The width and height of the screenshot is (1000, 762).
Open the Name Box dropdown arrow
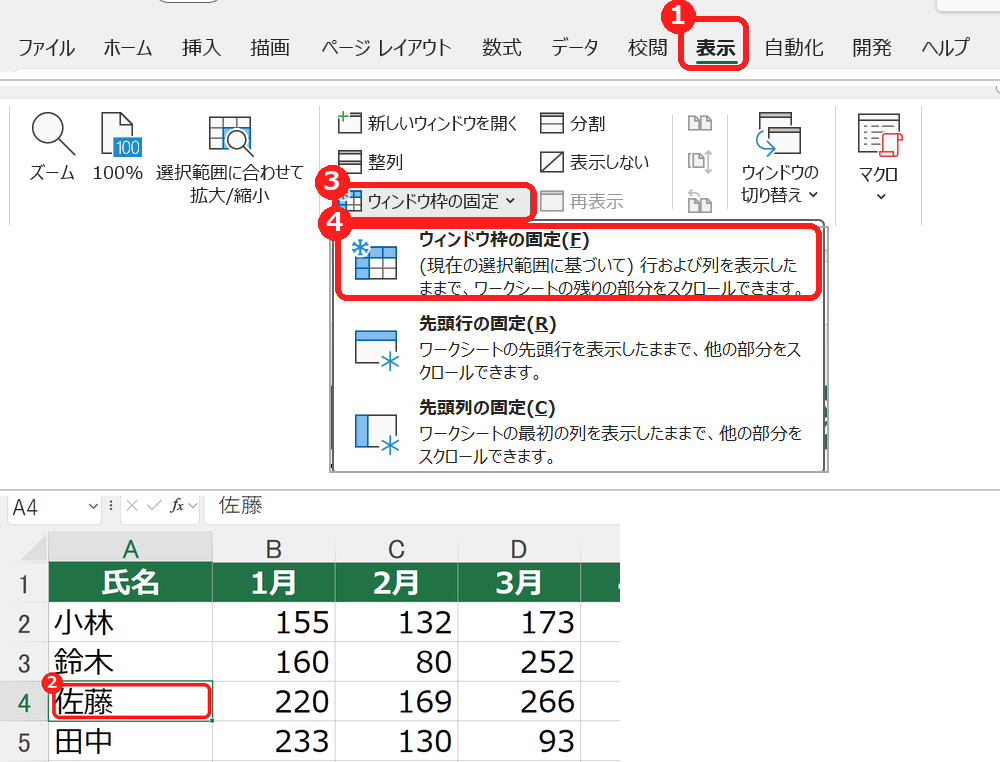[x=93, y=506]
